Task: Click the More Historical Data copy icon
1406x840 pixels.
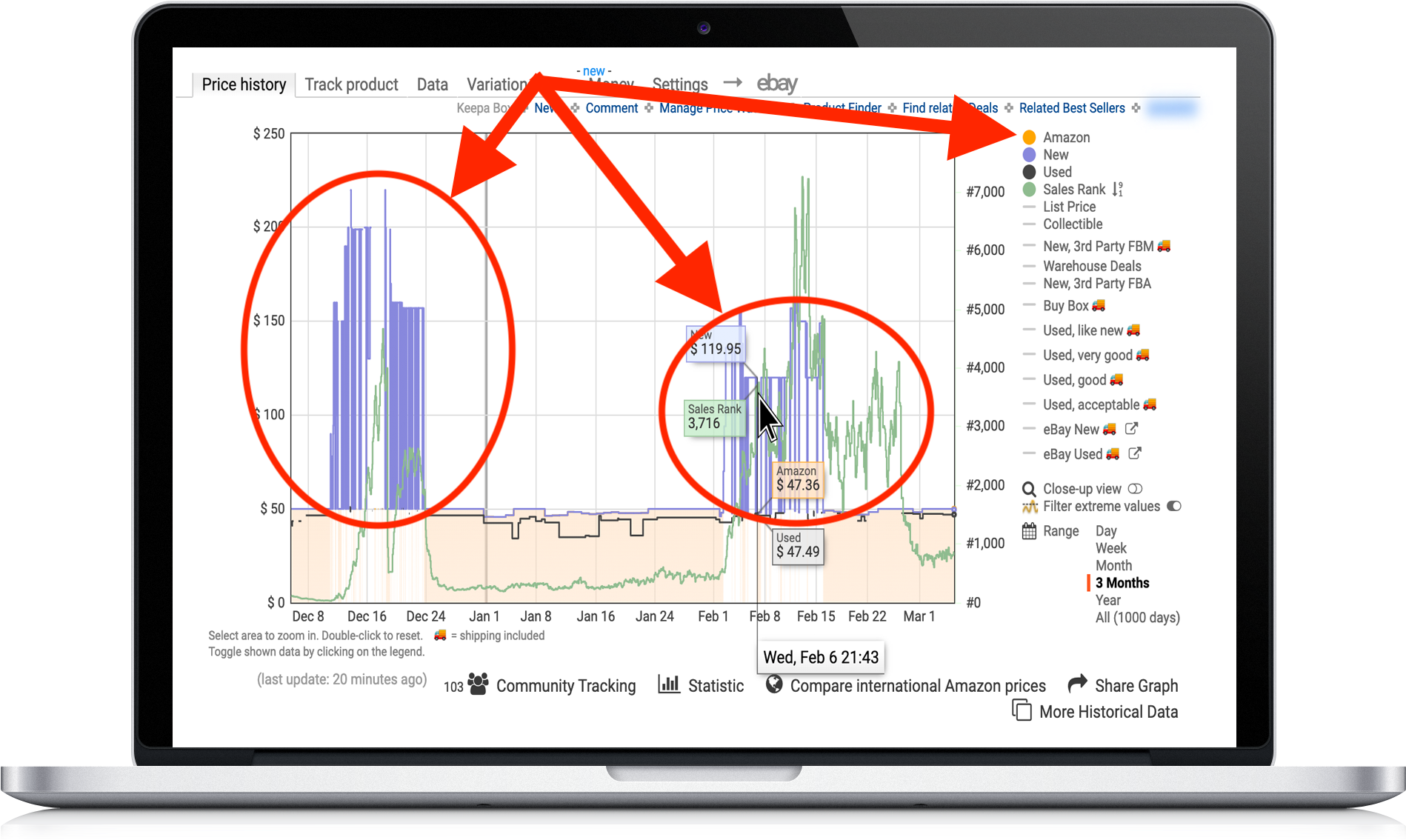Action: point(1022,710)
